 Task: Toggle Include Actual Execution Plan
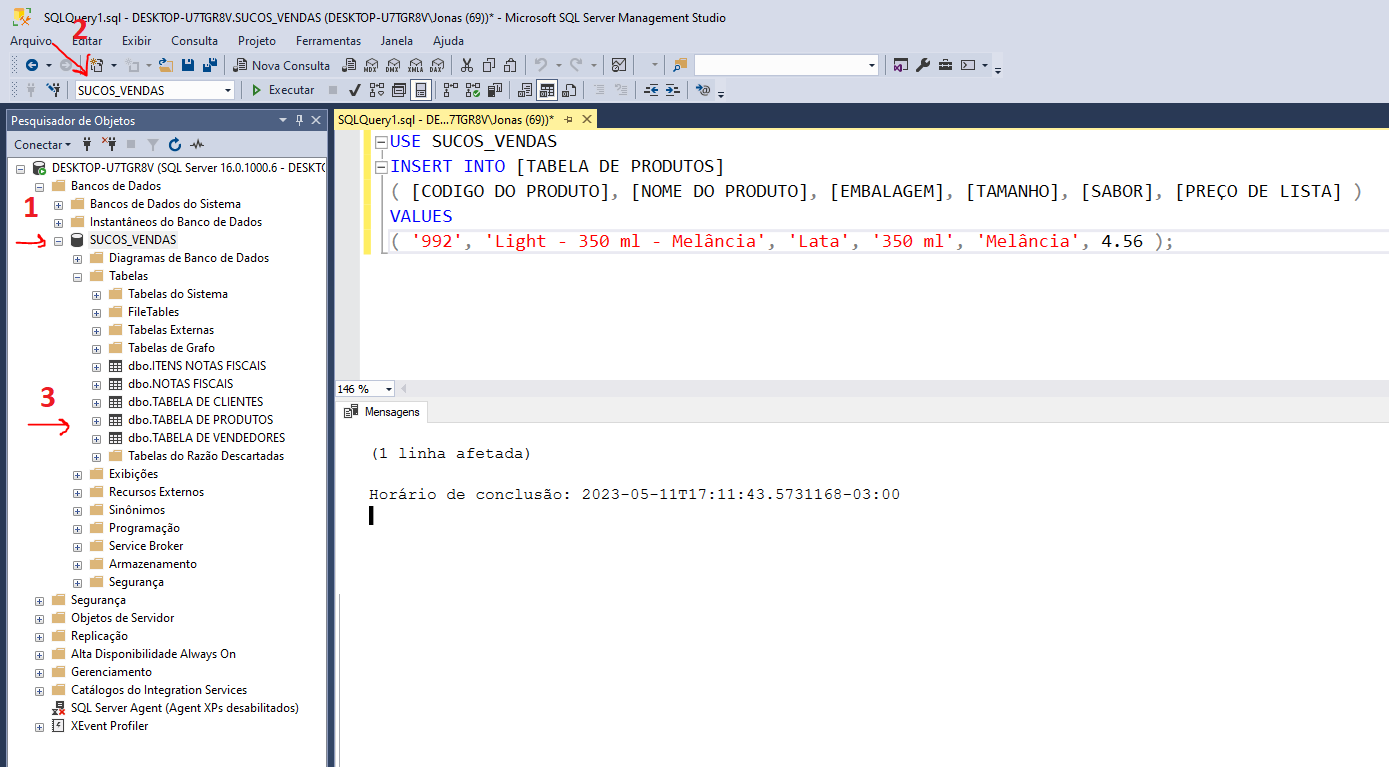(450, 90)
